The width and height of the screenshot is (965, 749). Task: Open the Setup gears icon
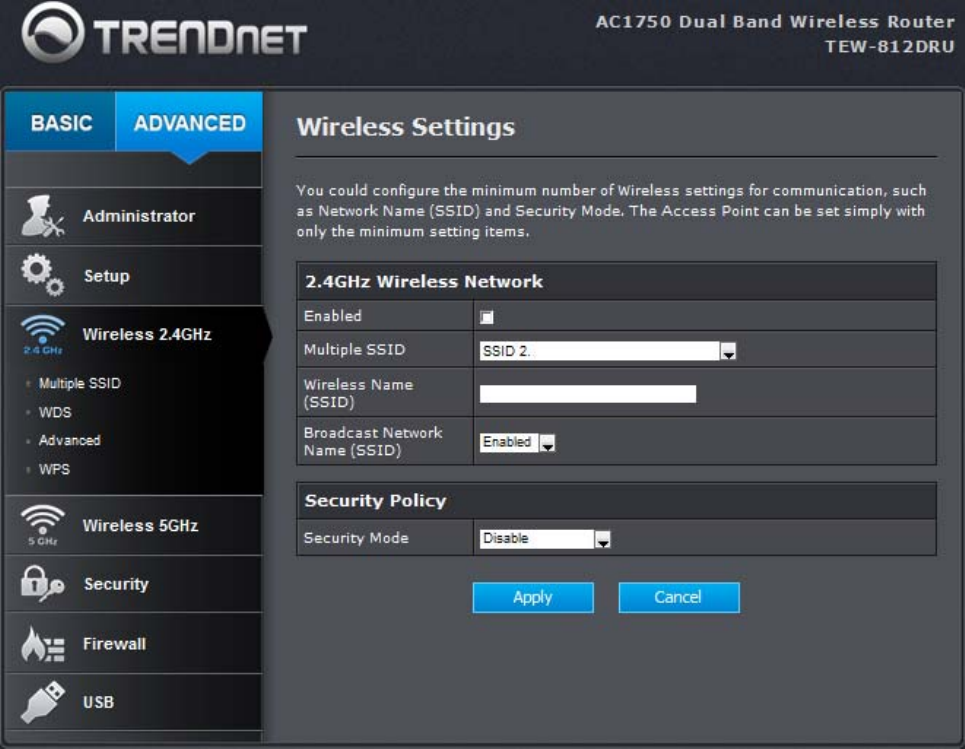coord(42,275)
